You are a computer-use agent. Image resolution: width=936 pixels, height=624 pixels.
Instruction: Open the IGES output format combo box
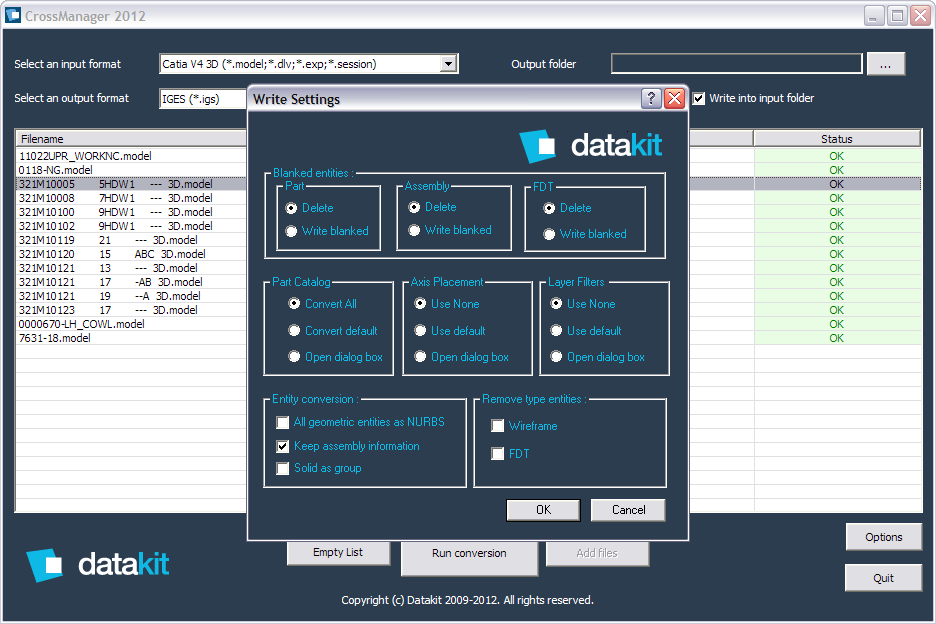pos(204,99)
